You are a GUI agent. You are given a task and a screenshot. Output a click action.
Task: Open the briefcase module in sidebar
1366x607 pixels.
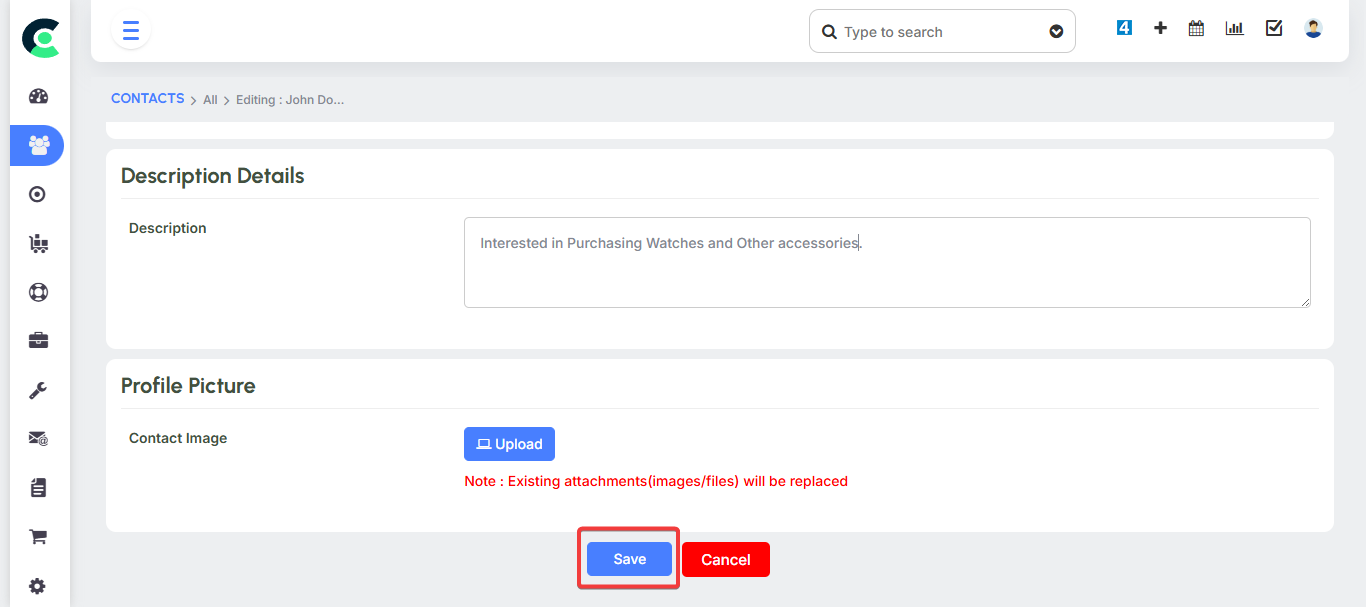coord(39,341)
